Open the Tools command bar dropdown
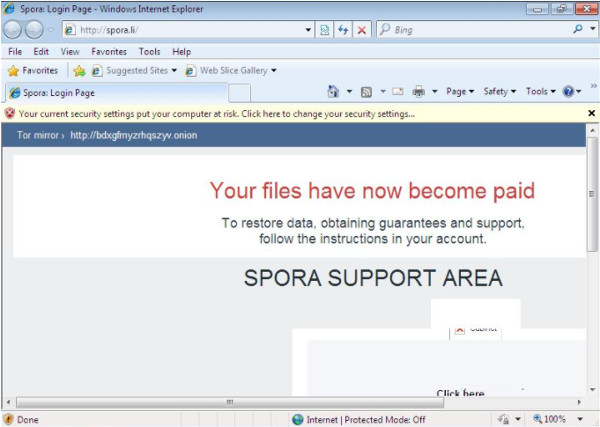This screenshot has height=427, width=600. (540, 91)
